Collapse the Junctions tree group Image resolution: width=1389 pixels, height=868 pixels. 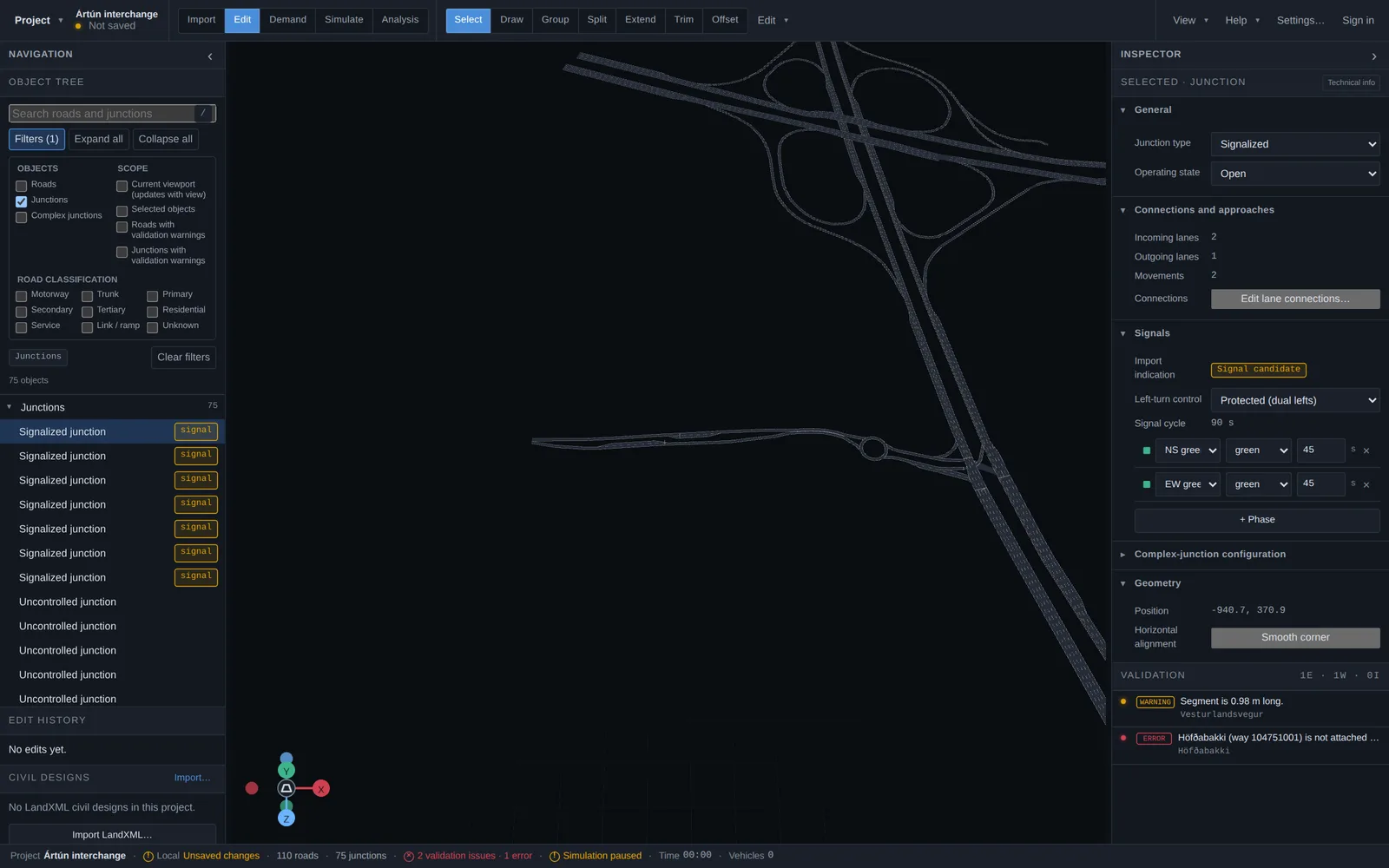pos(10,407)
